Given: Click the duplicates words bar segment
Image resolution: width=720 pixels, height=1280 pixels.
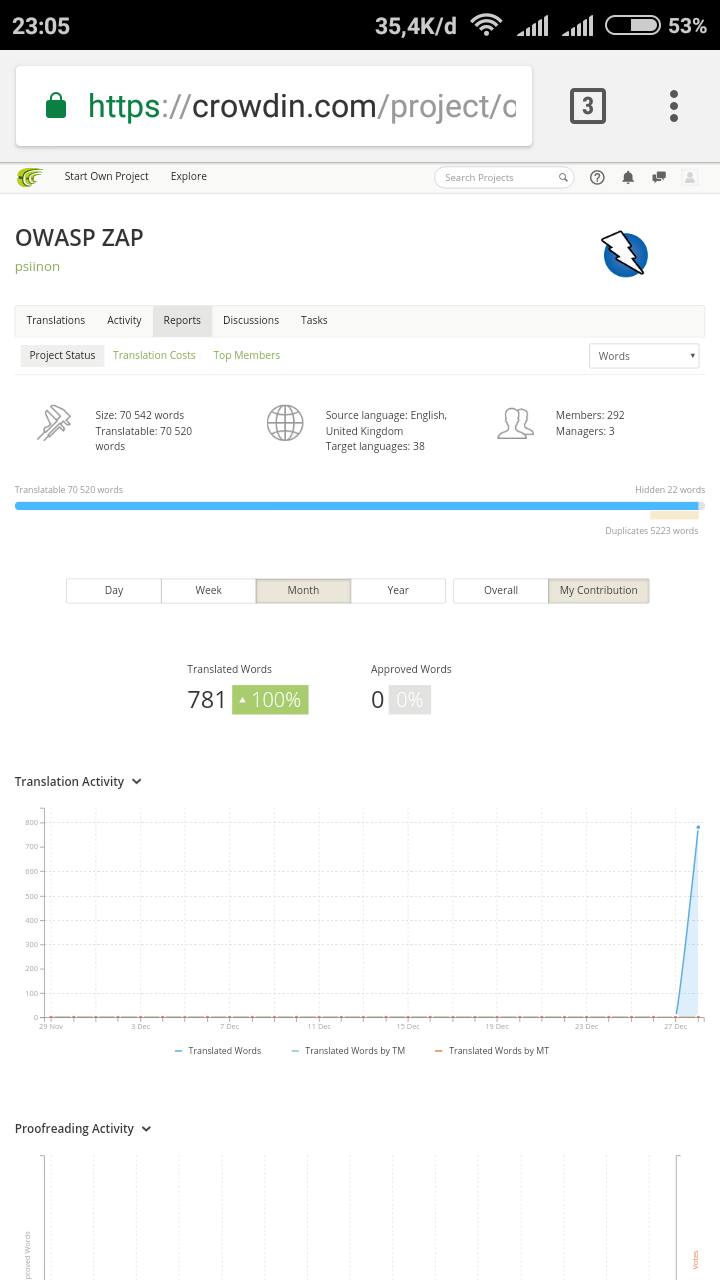Looking at the screenshot, I should [x=674, y=516].
